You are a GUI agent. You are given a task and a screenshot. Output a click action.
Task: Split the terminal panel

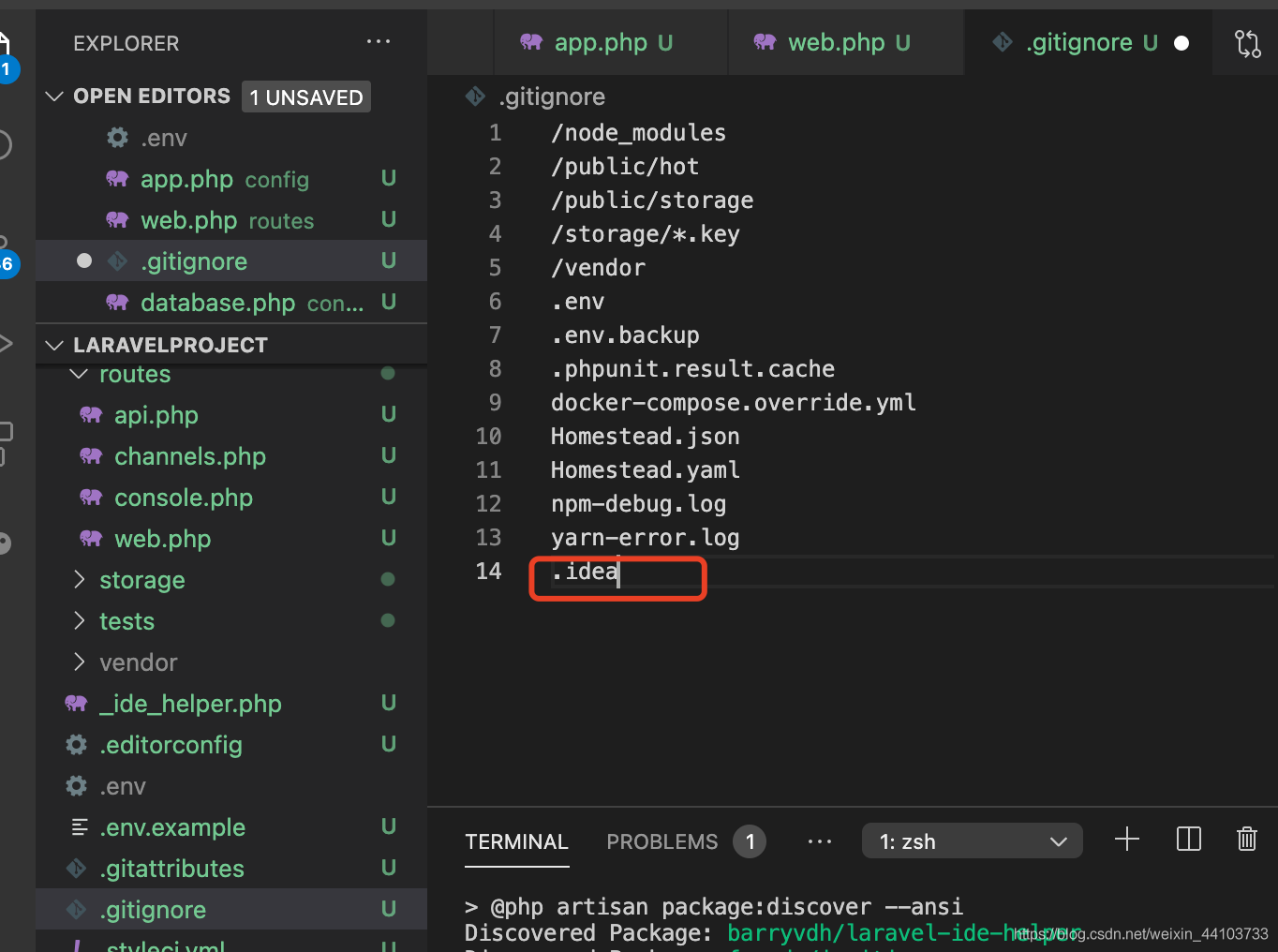[1188, 840]
